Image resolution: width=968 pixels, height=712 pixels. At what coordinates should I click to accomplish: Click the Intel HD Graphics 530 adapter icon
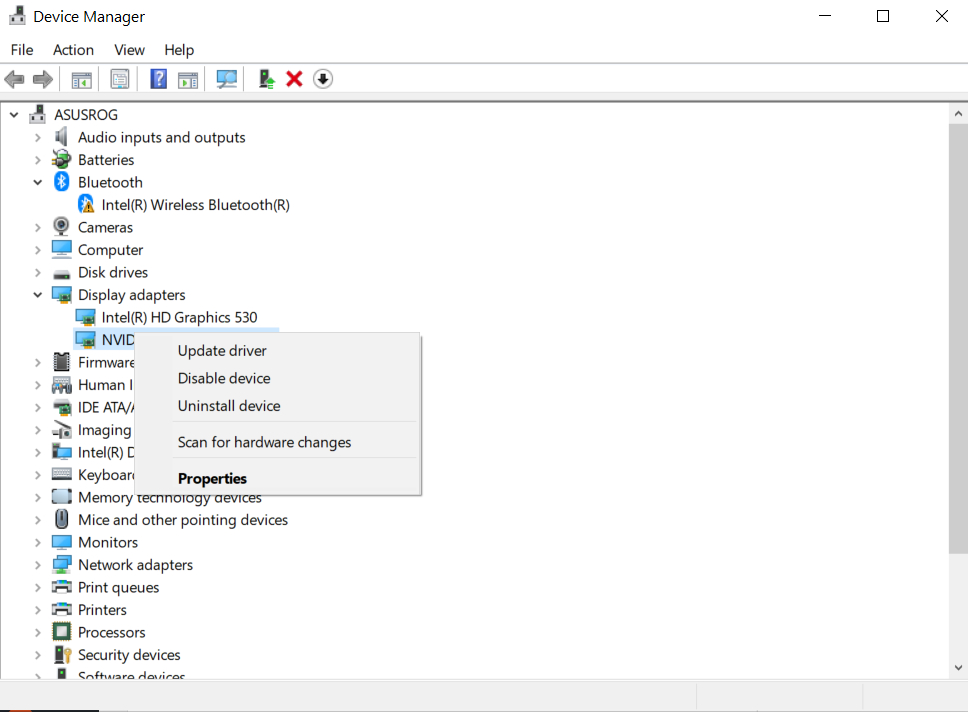coord(85,317)
